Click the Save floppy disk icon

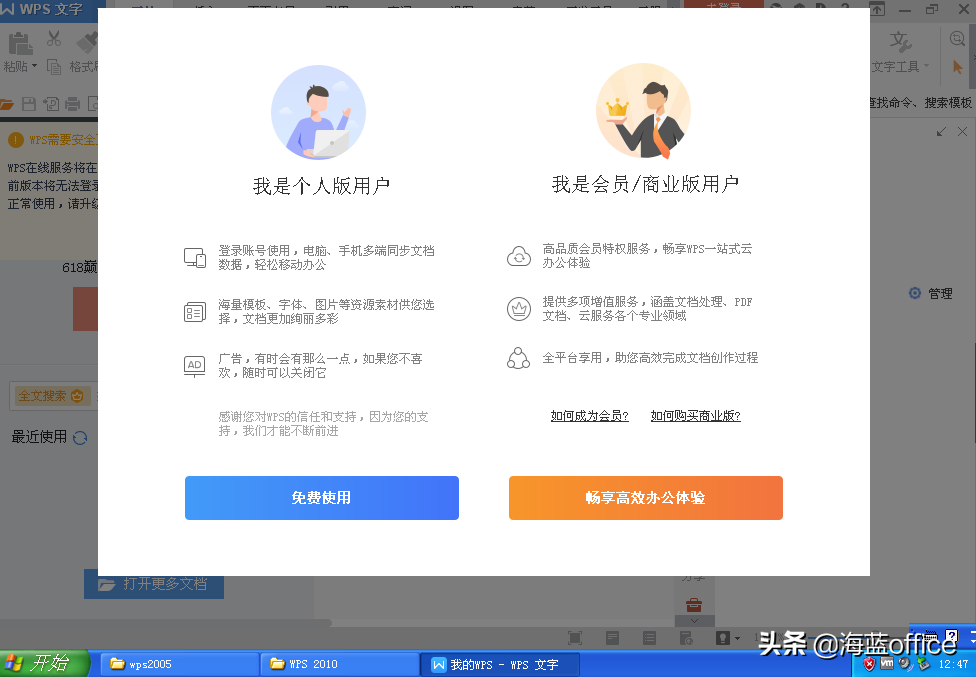(29, 104)
